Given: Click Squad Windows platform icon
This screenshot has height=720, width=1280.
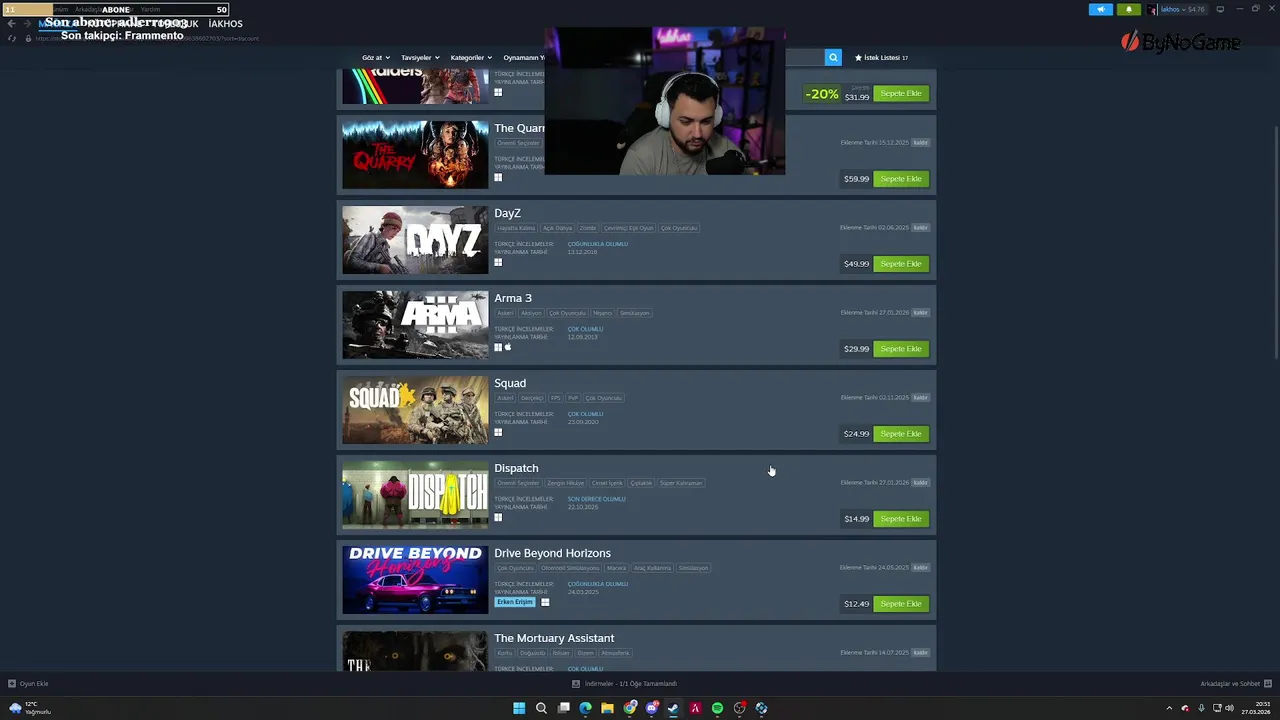Looking at the screenshot, I should [x=498, y=433].
